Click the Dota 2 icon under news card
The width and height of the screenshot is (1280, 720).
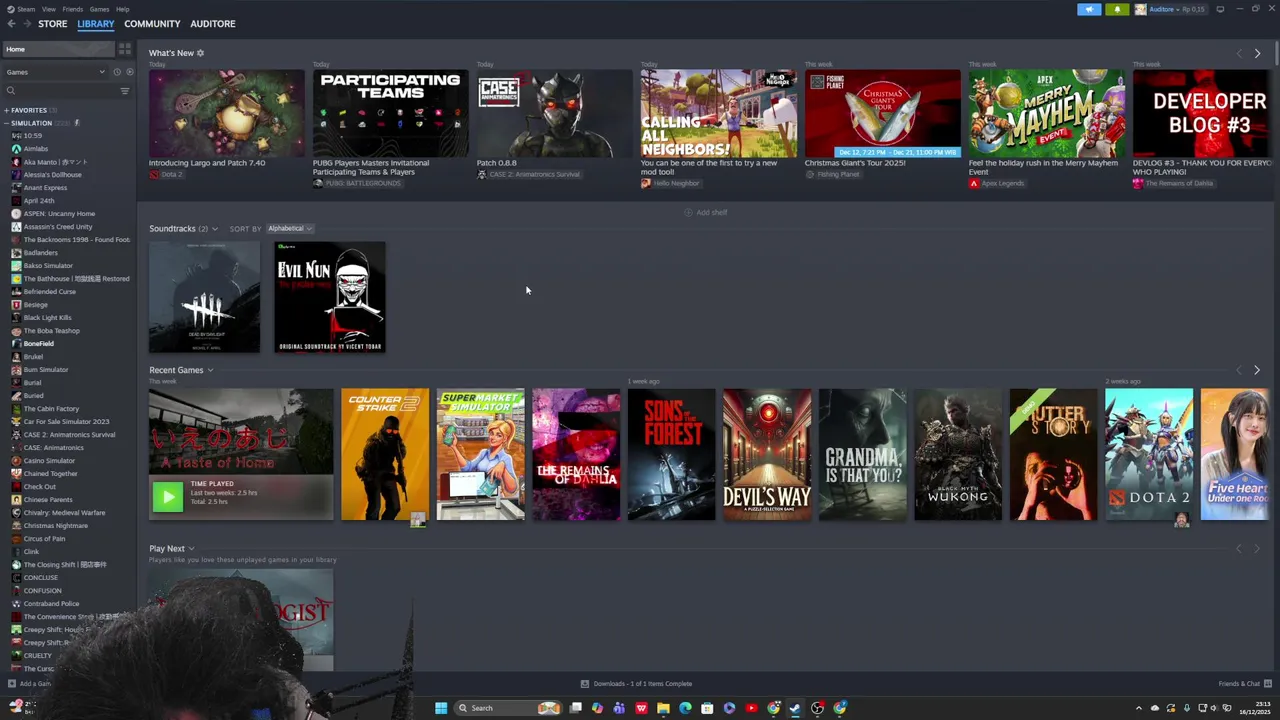tap(154, 174)
